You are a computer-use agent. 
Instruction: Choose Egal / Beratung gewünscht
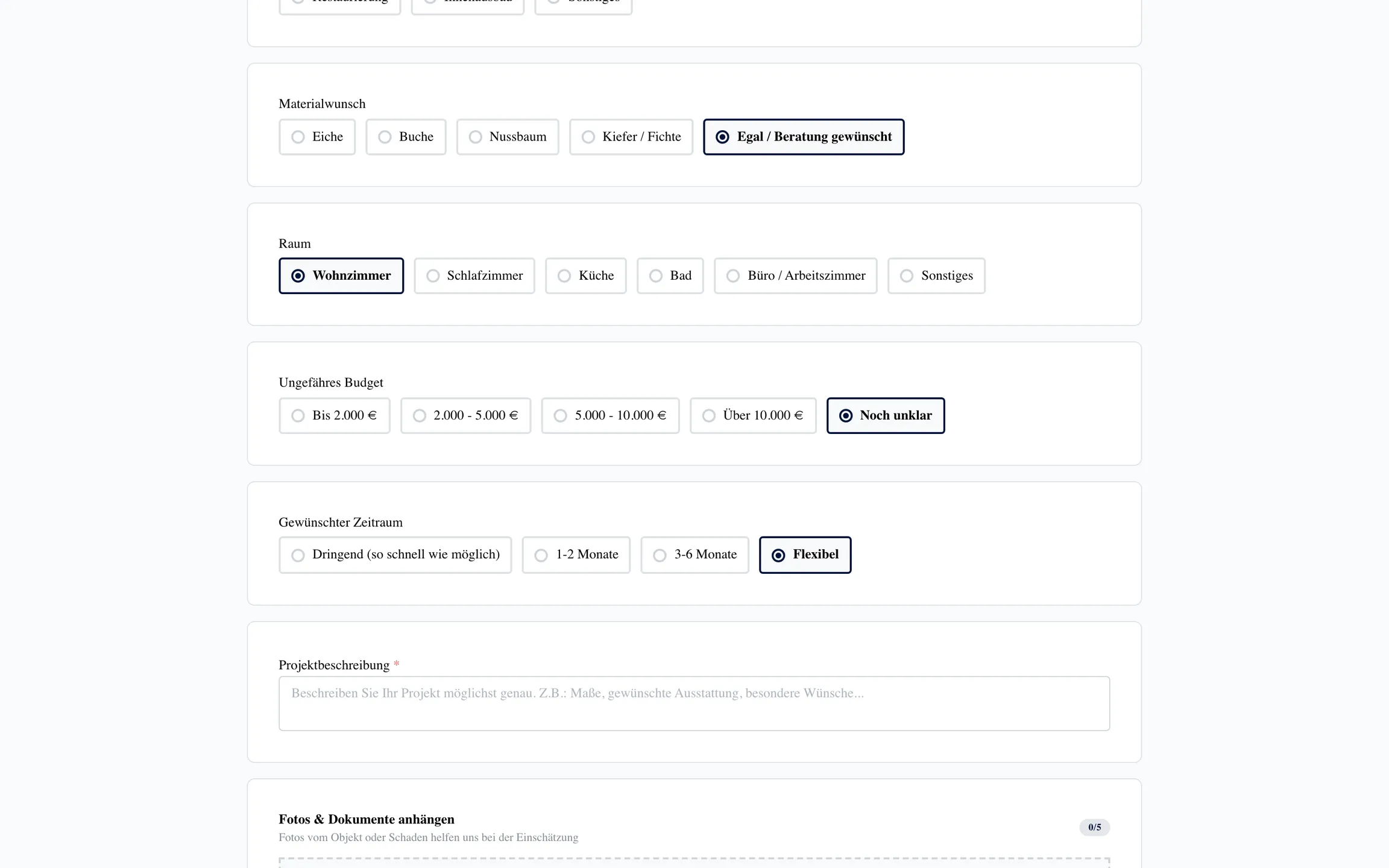(x=804, y=137)
